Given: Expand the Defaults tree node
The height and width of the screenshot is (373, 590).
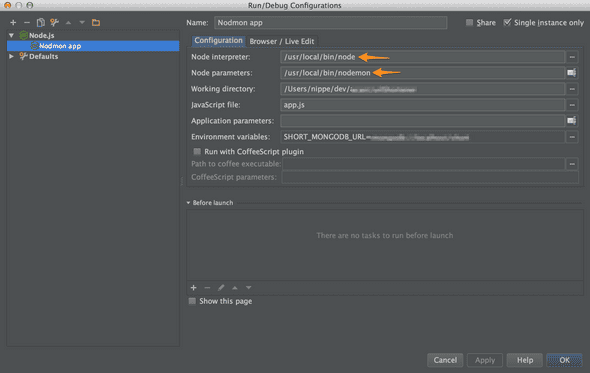Looking at the screenshot, I should pos(12,56).
